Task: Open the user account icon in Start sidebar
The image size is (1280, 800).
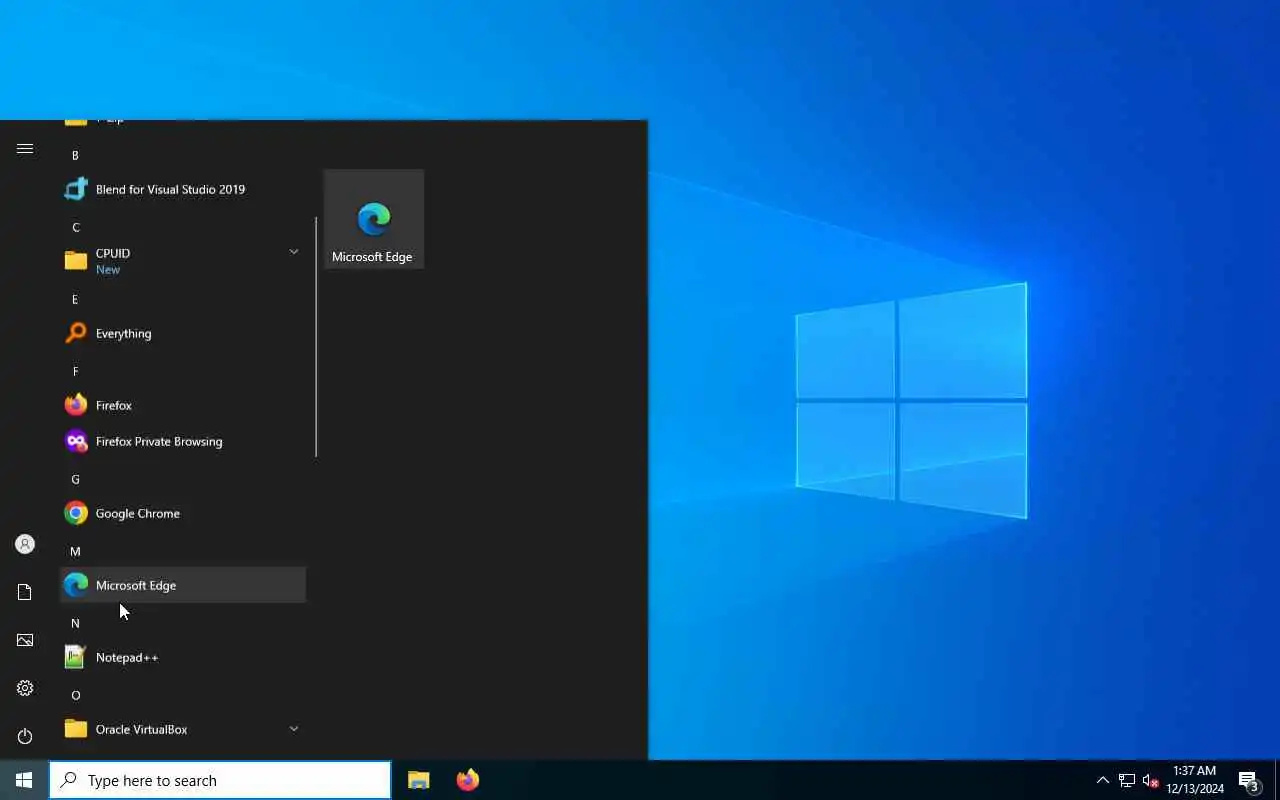Action: (x=25, y=544)
